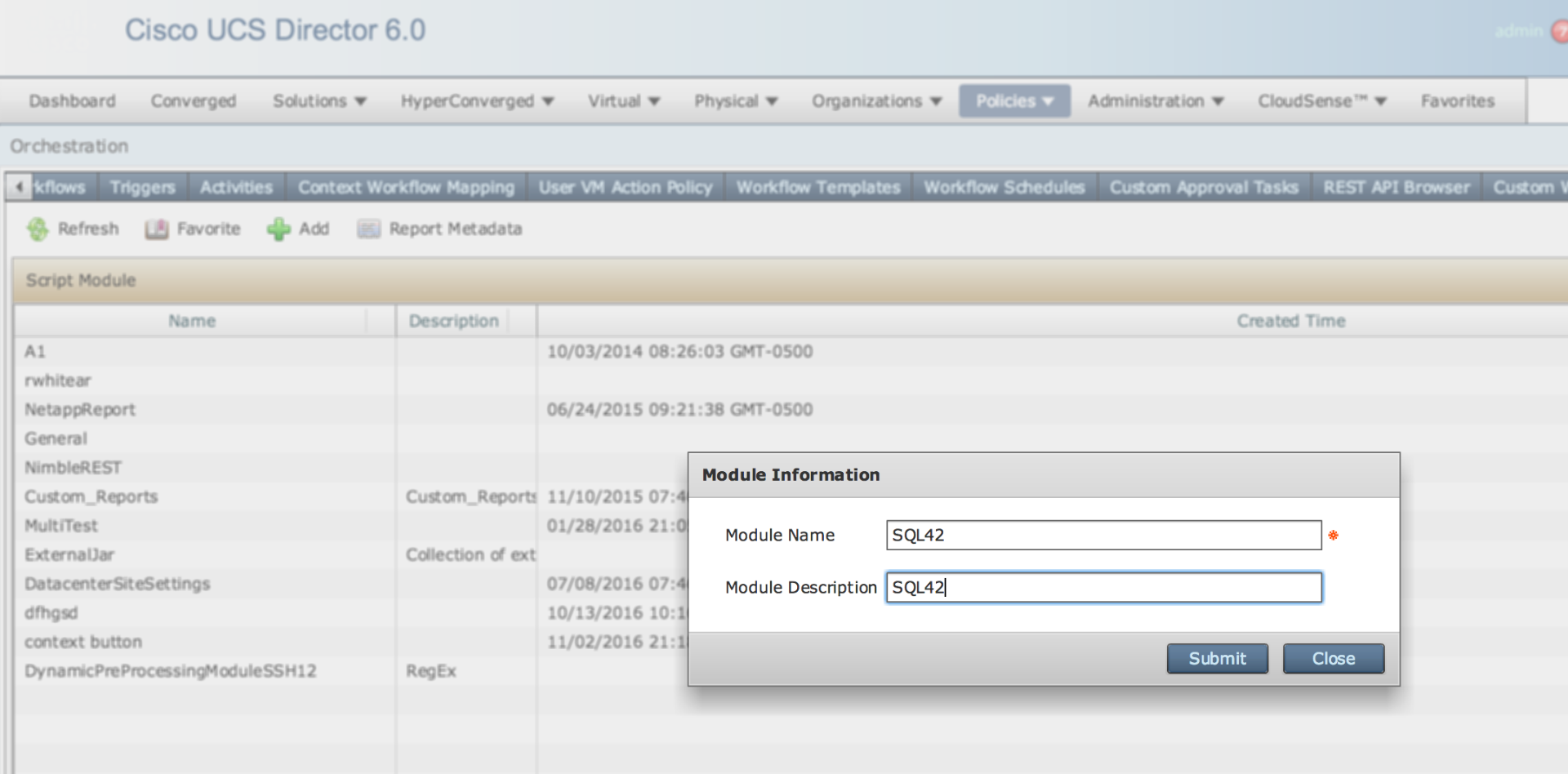Open the Solutions dropdown menu
Image resolution: width=1568 pixels, height=774 pixels.
point(319,101)
